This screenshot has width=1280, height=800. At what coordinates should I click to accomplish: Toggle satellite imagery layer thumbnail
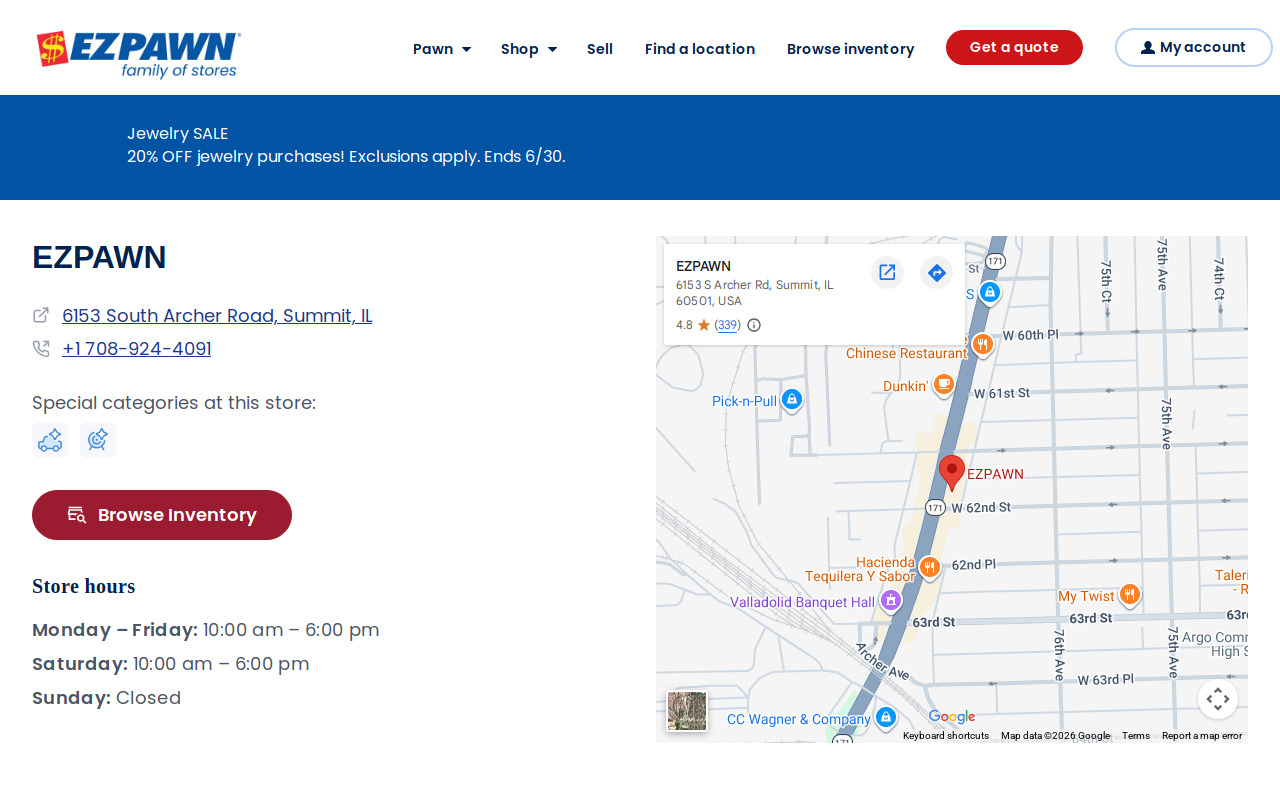pyautogui.click(x=687, y=711)
